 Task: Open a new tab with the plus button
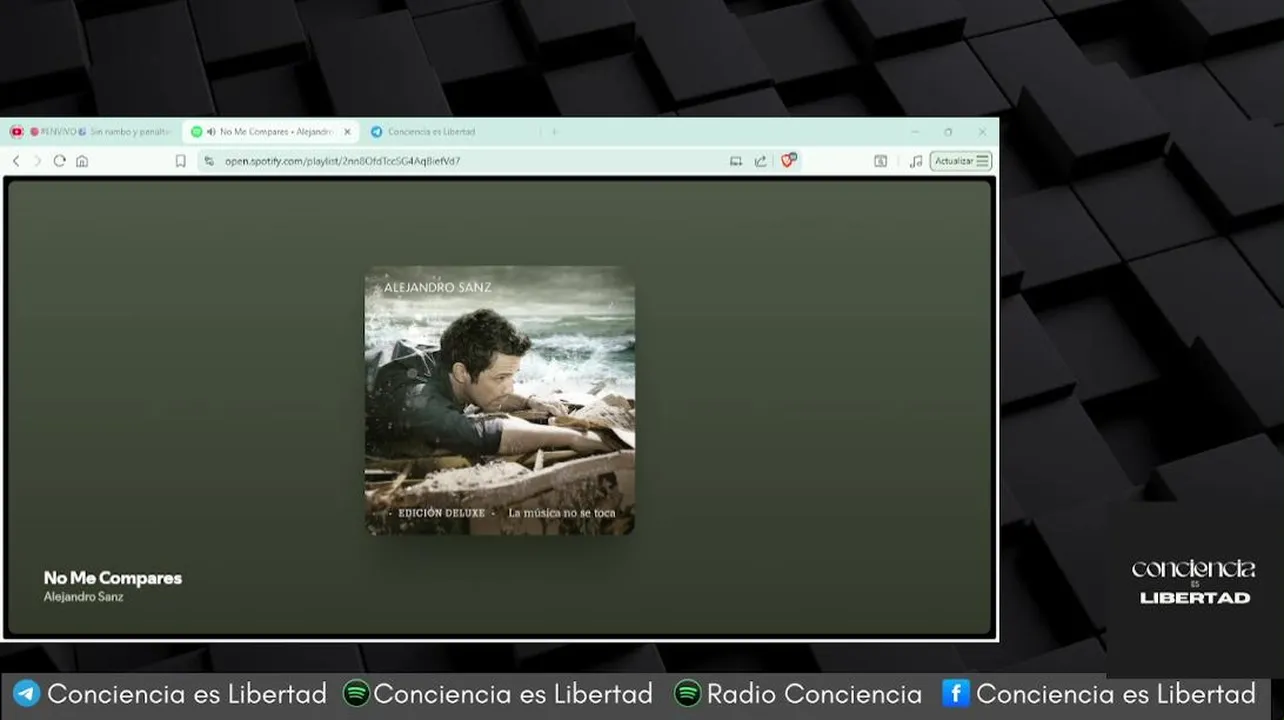click(x=554, y=132)
